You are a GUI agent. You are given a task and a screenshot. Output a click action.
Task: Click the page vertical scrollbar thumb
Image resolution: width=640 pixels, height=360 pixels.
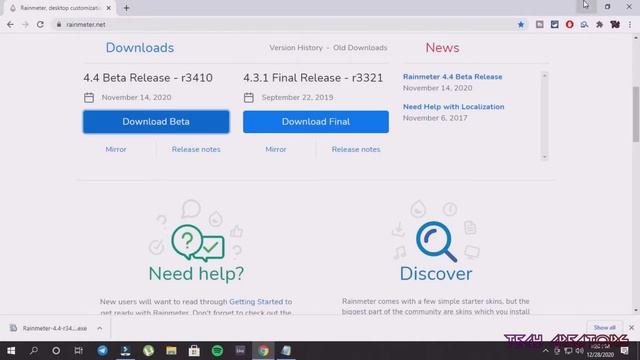(x=636, y=114)
